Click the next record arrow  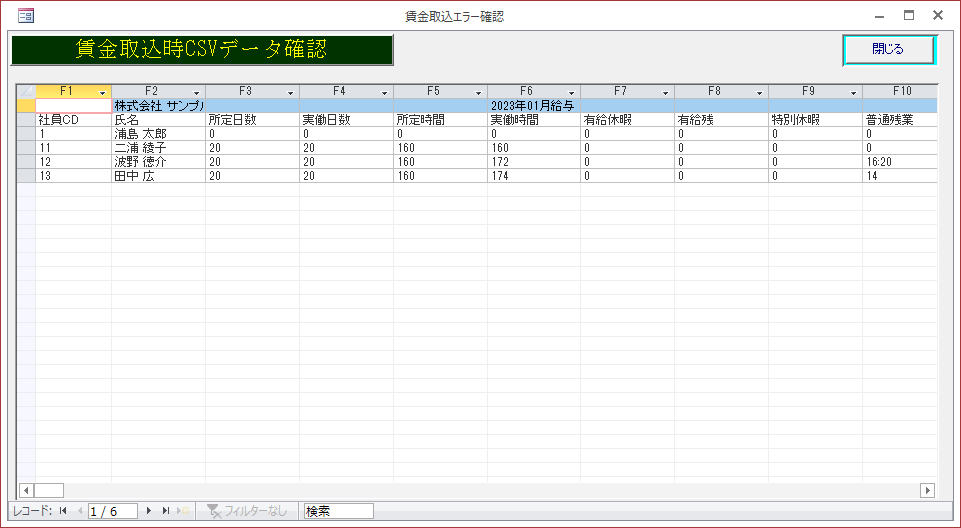(149, 511)
